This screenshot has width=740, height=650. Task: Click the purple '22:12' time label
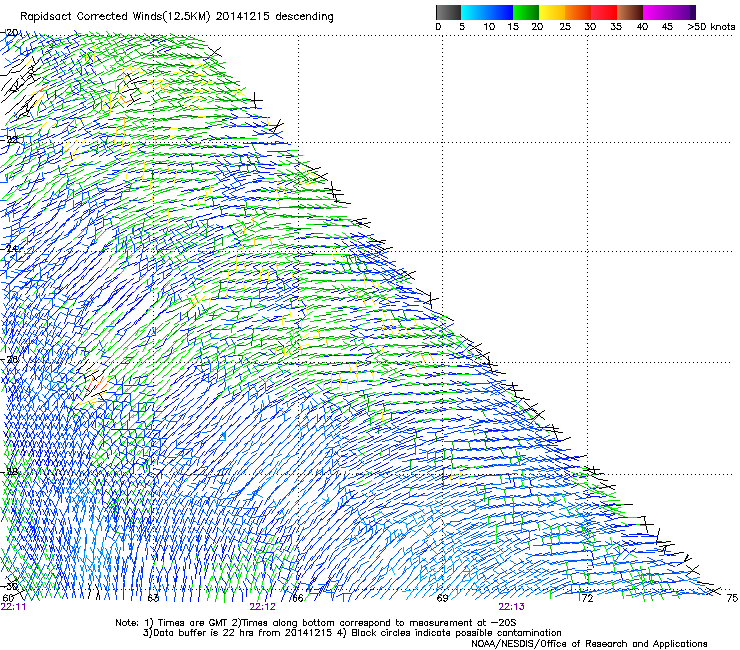tap(262, 607)
